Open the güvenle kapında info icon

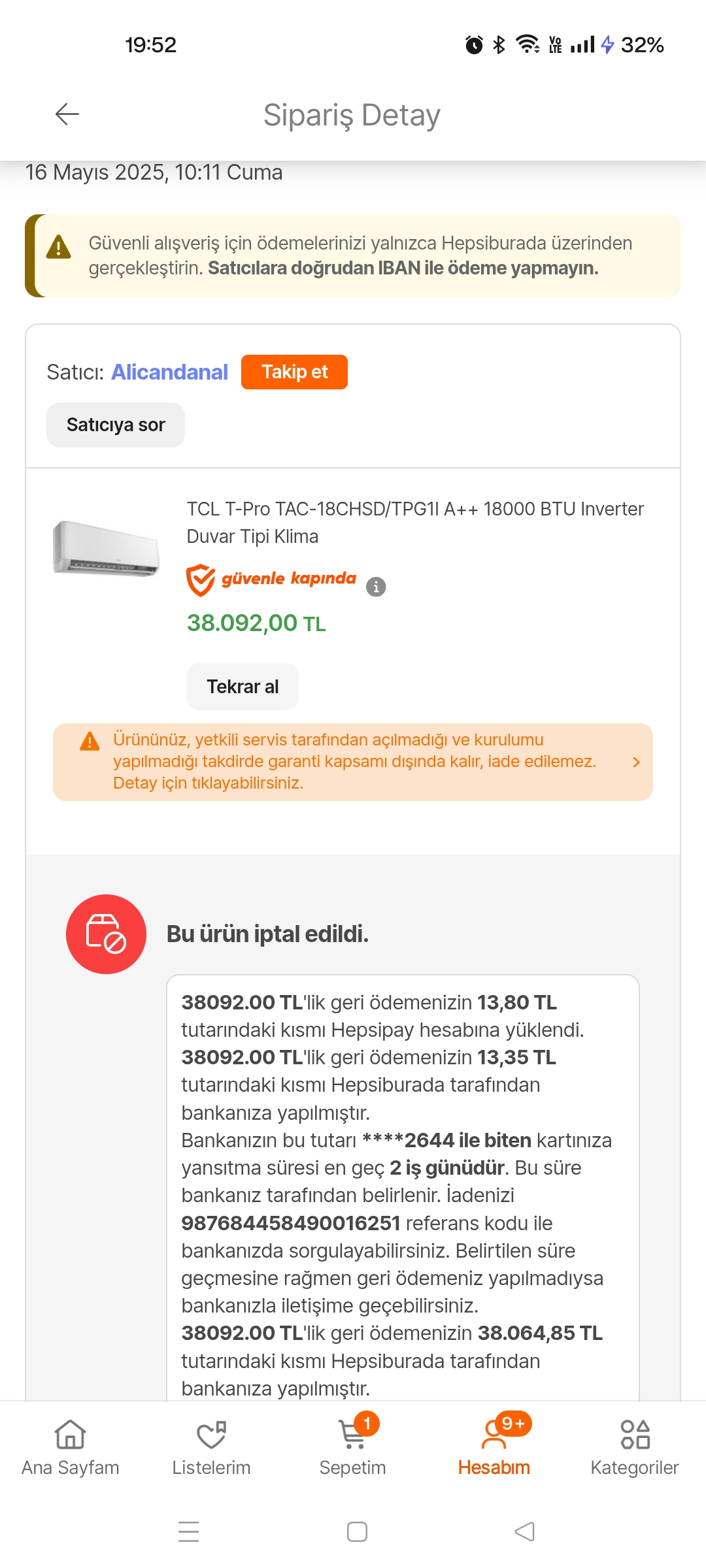(376, 587)
